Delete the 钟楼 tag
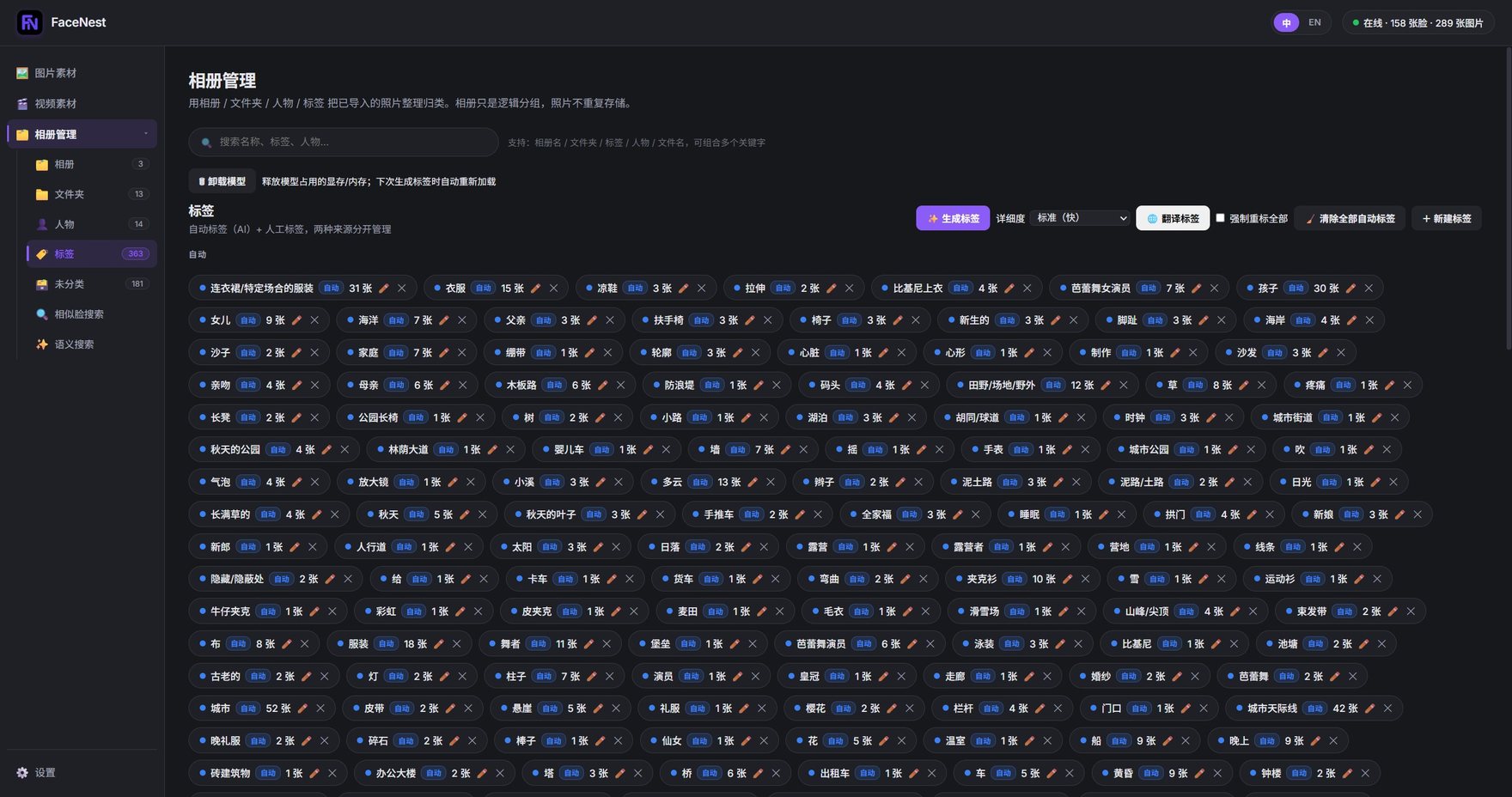Screen dimensions: 1512x797 click(1365, 774)
